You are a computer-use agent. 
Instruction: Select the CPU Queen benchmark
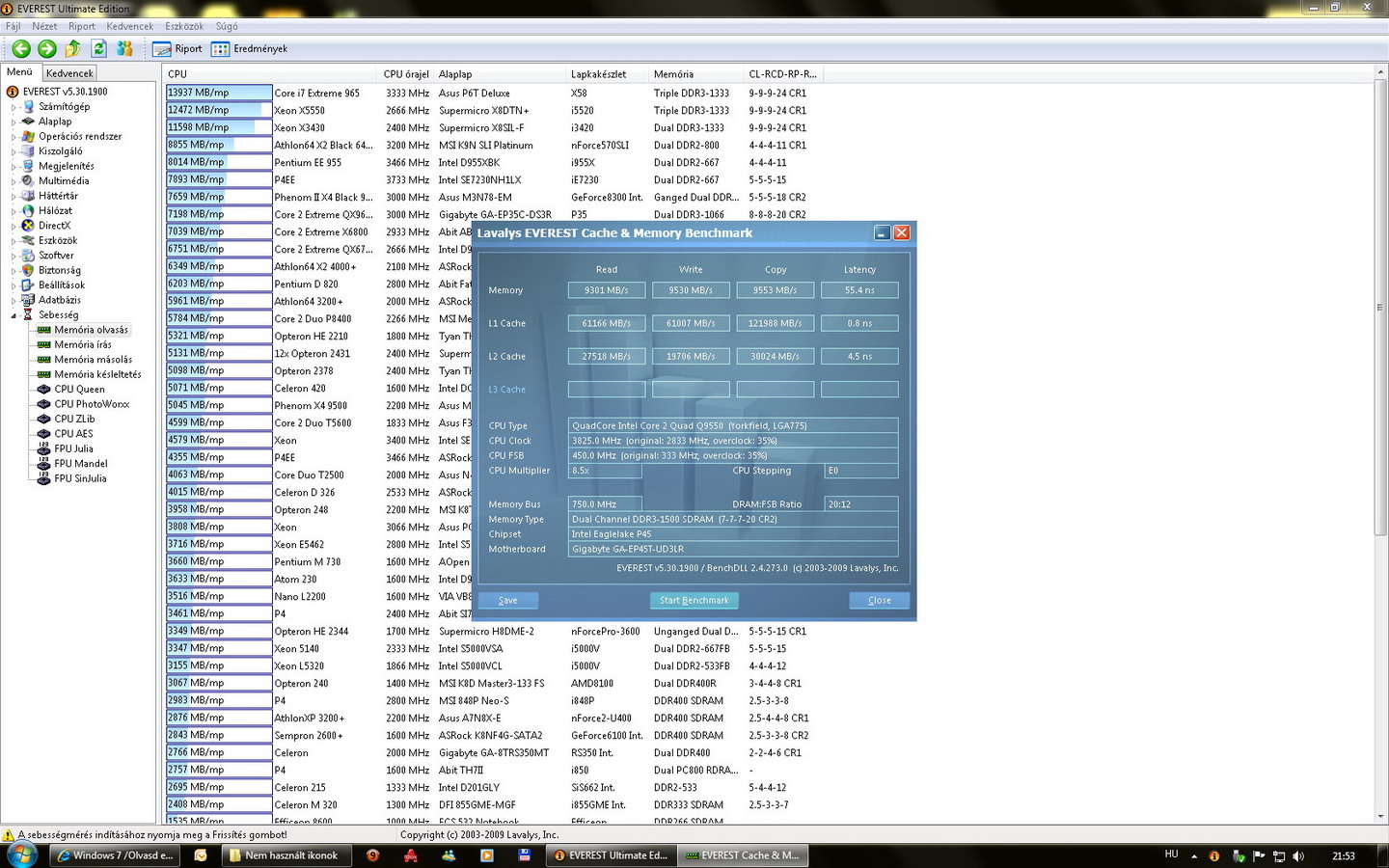[79, 390]
